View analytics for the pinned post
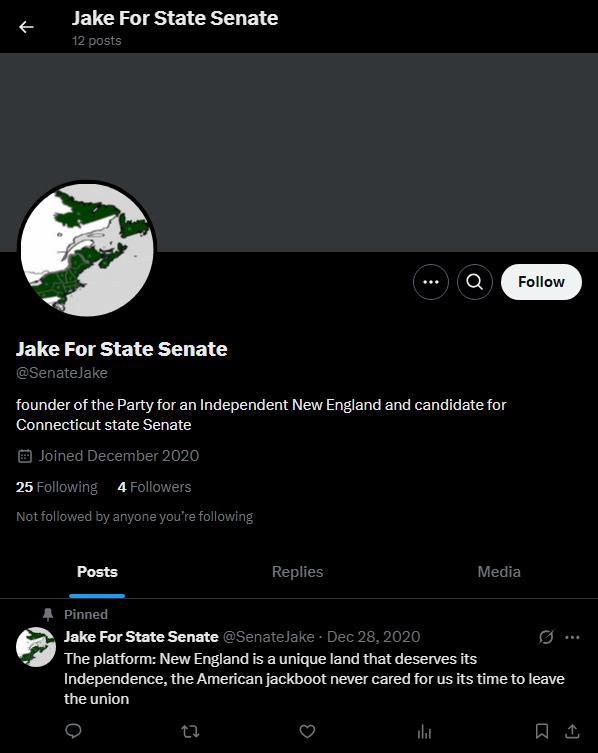598x753 pixels. coord(424,731)
